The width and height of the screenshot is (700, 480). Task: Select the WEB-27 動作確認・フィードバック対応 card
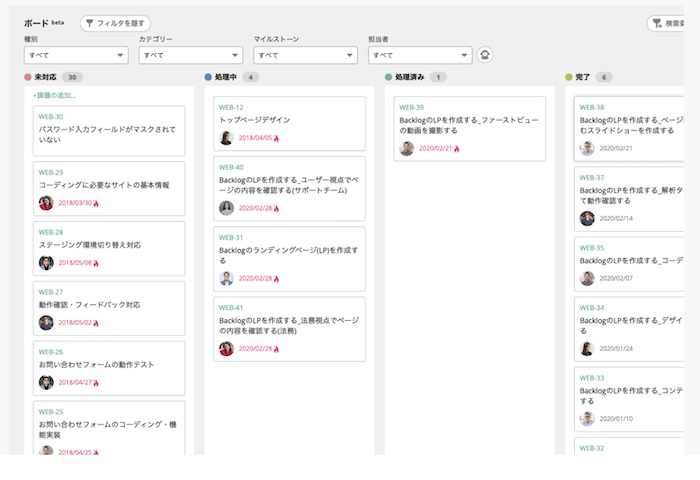coord(108,307)
